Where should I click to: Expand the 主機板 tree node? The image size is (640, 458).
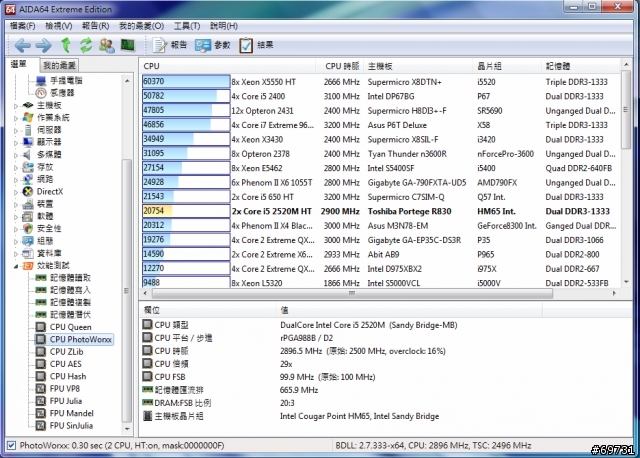point(16,106)
